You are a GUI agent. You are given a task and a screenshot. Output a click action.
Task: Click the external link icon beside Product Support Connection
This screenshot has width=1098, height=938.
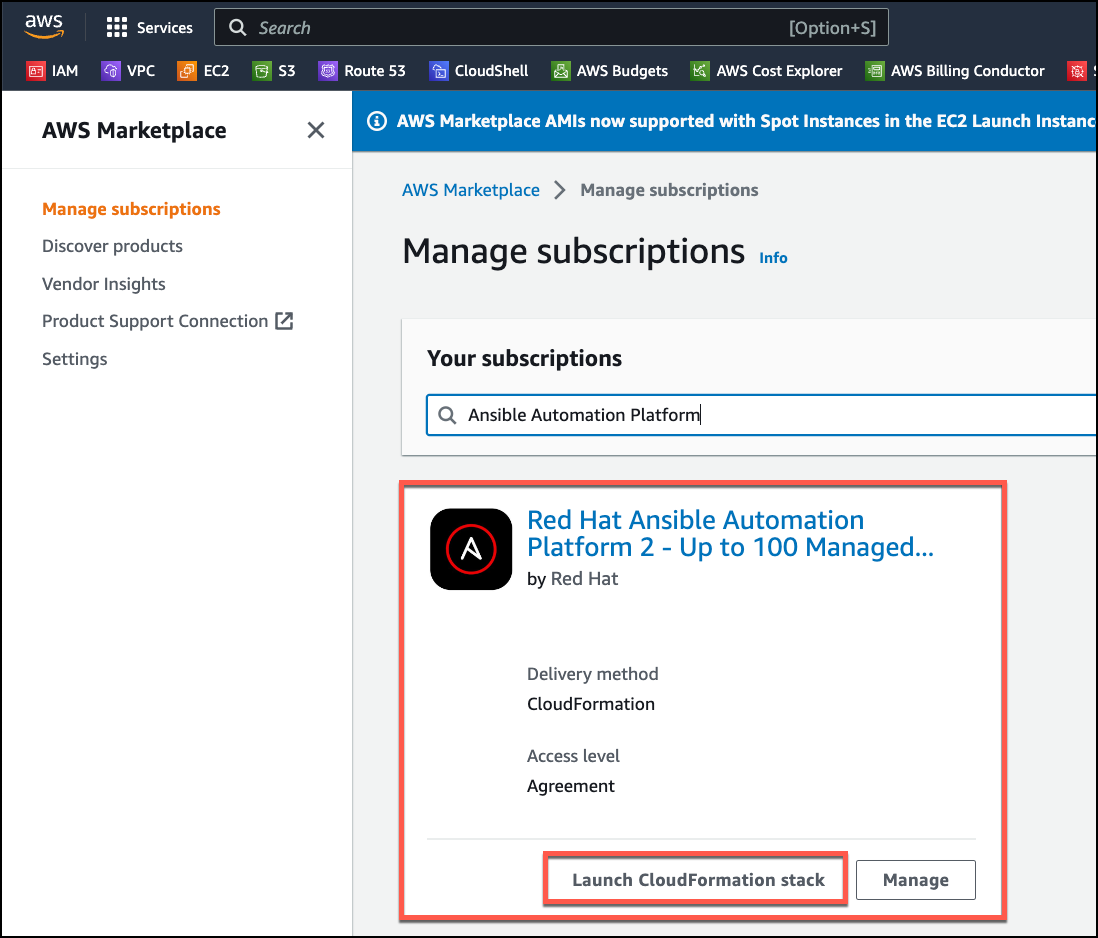pos(284,321)
